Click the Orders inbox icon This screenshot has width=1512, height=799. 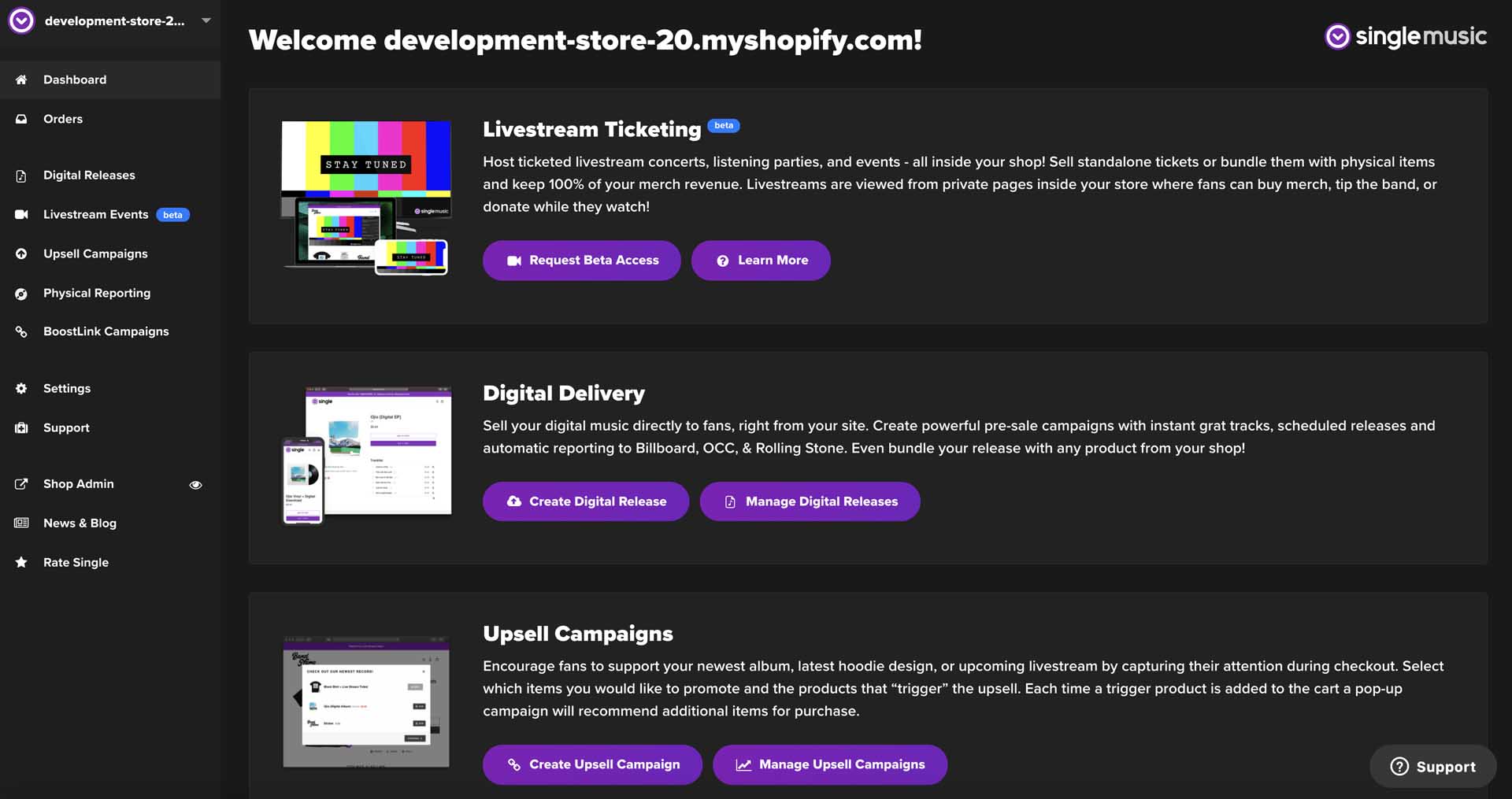21,119
